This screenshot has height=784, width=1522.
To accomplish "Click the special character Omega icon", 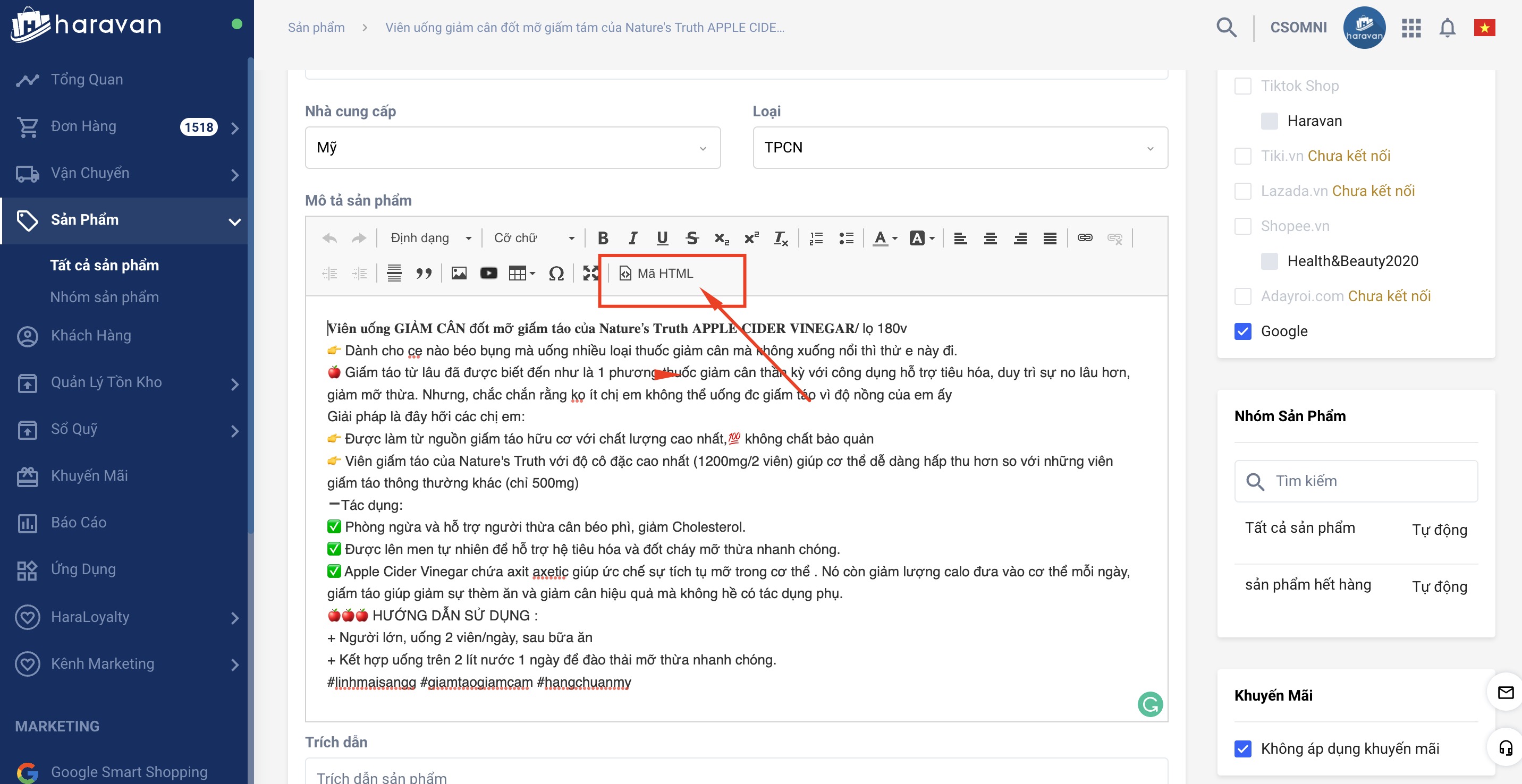I will pos(555,274).
